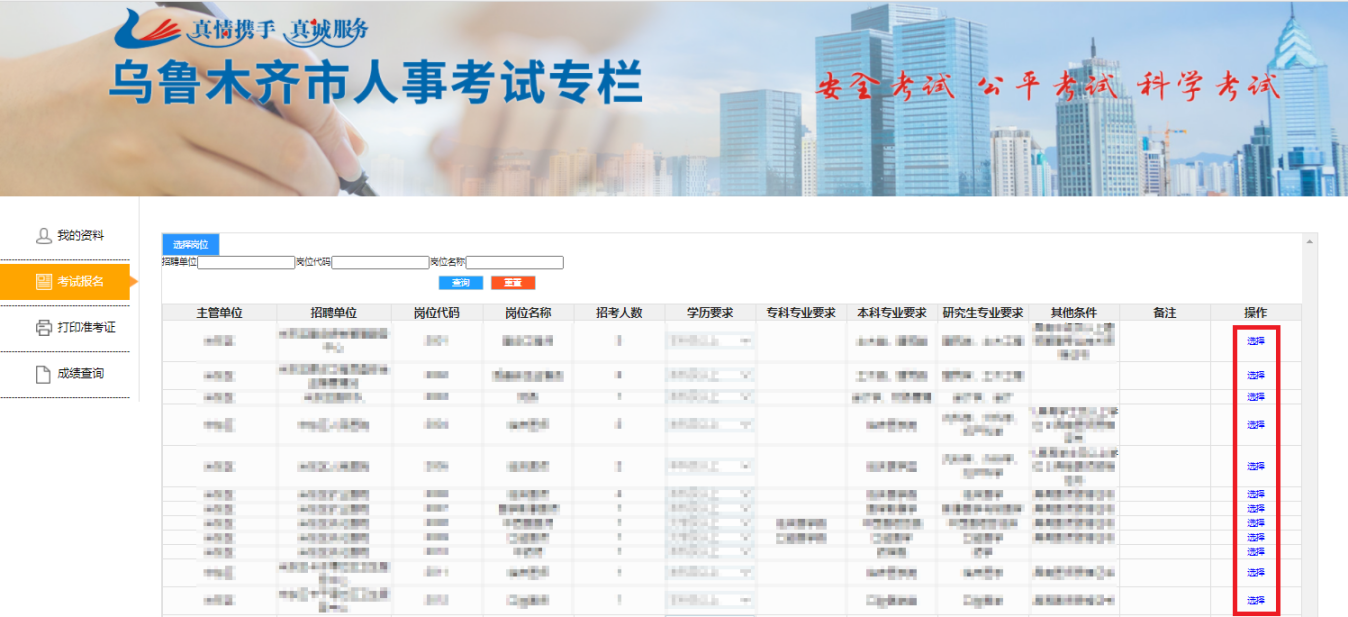Screen dimensions: 1348x617
Task: Click 选择 link in the last row
Action: pyautogui.click(x=1256, y=601)
